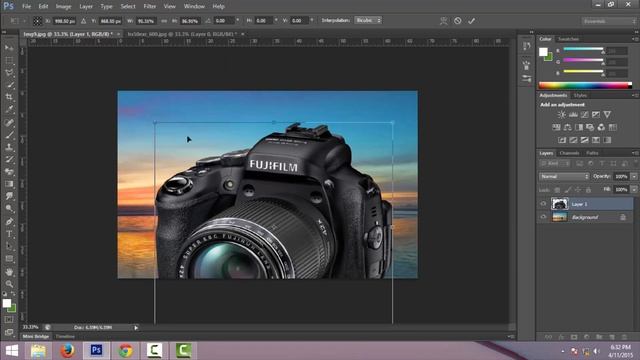Open the Mini Bridge panel tab
640x360 pixels.
tap(36, 336)
